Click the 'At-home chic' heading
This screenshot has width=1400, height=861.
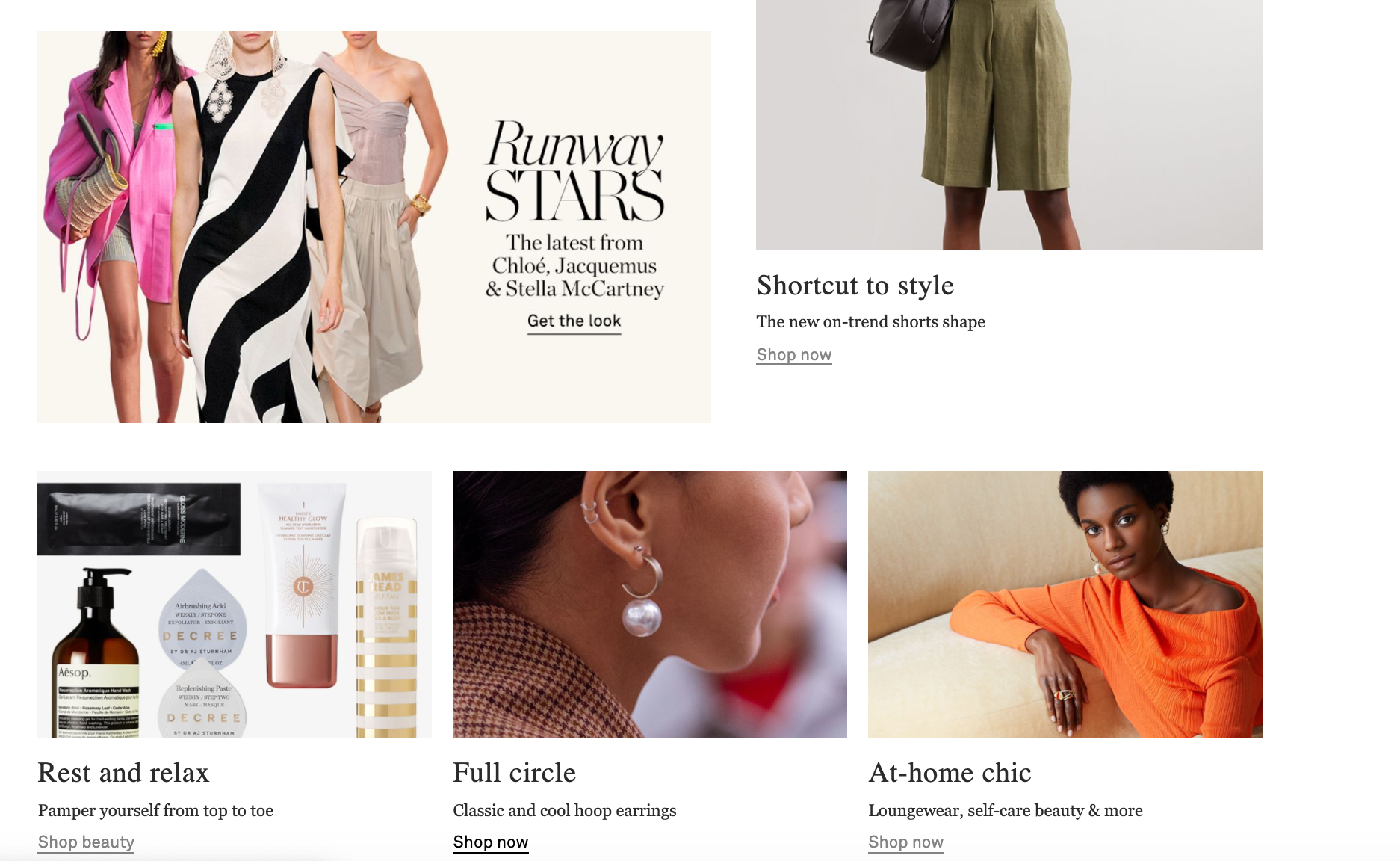click(950, 773)
